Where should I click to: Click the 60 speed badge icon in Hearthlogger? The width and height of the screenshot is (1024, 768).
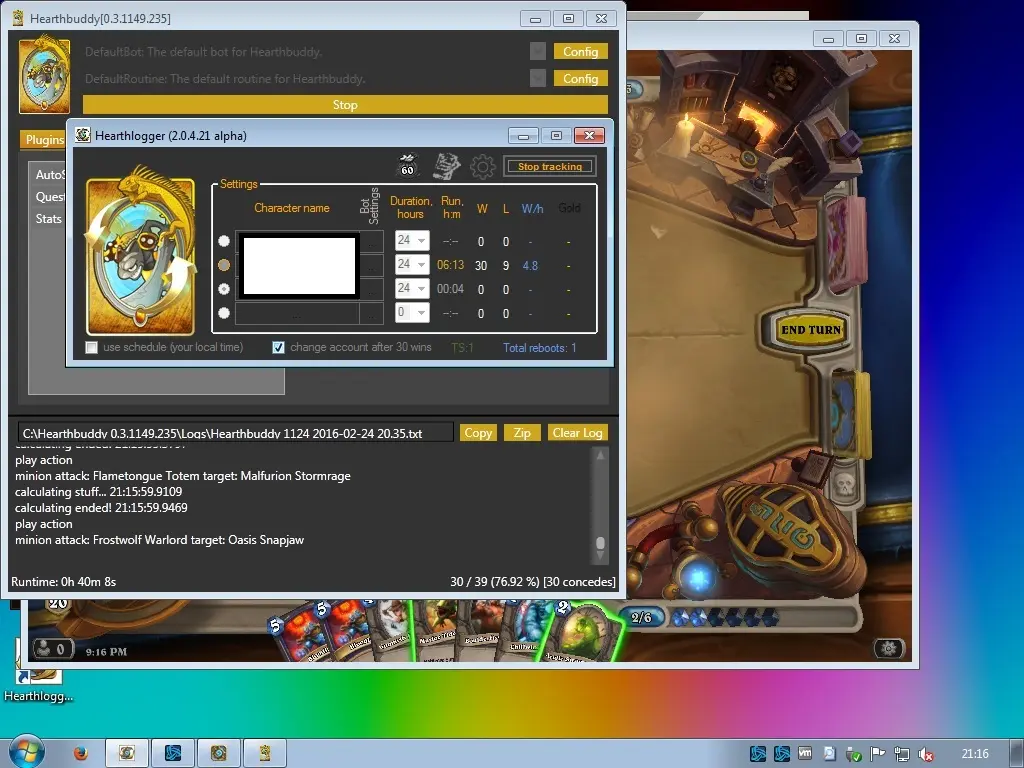tap(408, 166)
